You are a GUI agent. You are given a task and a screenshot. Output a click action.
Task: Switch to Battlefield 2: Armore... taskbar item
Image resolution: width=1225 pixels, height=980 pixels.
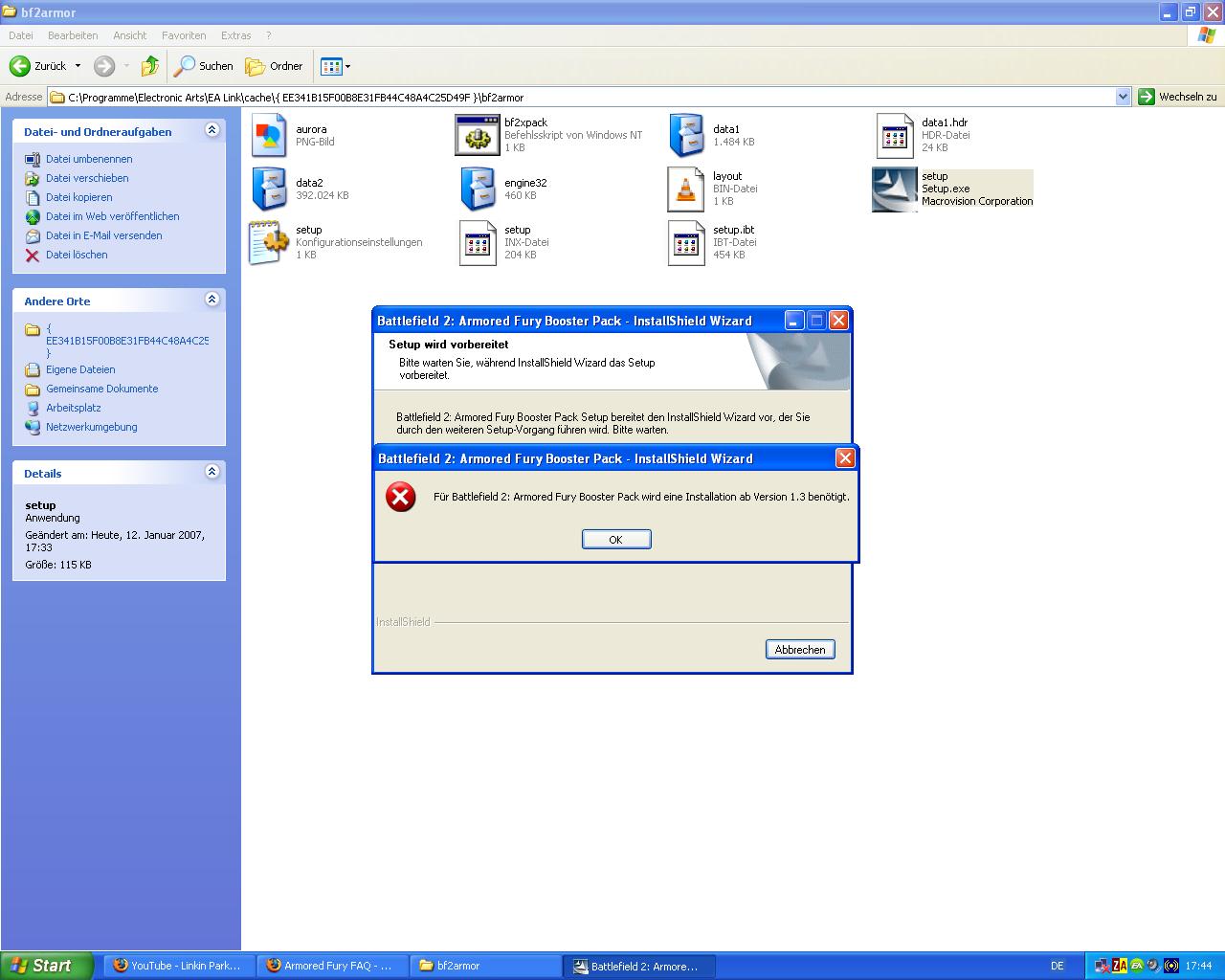(x=639, y=966)
